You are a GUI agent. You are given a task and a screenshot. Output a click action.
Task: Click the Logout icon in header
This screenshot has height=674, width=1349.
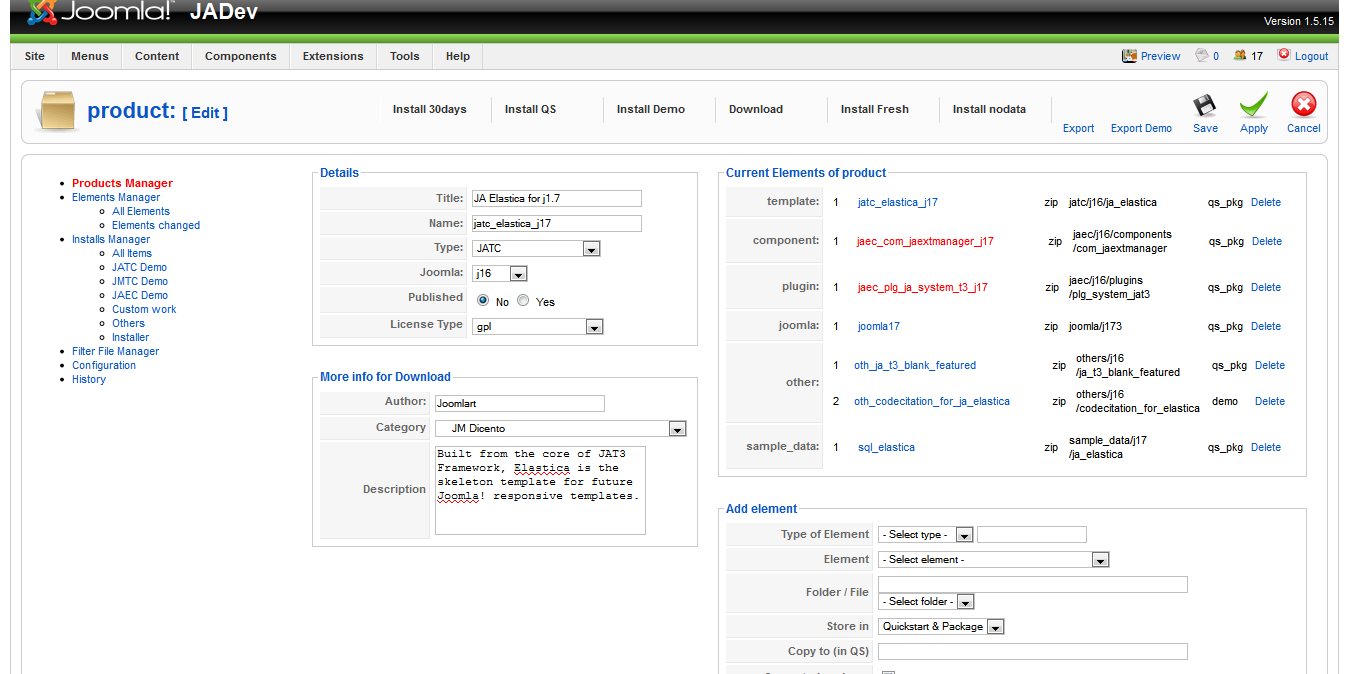coord(1284,55)
